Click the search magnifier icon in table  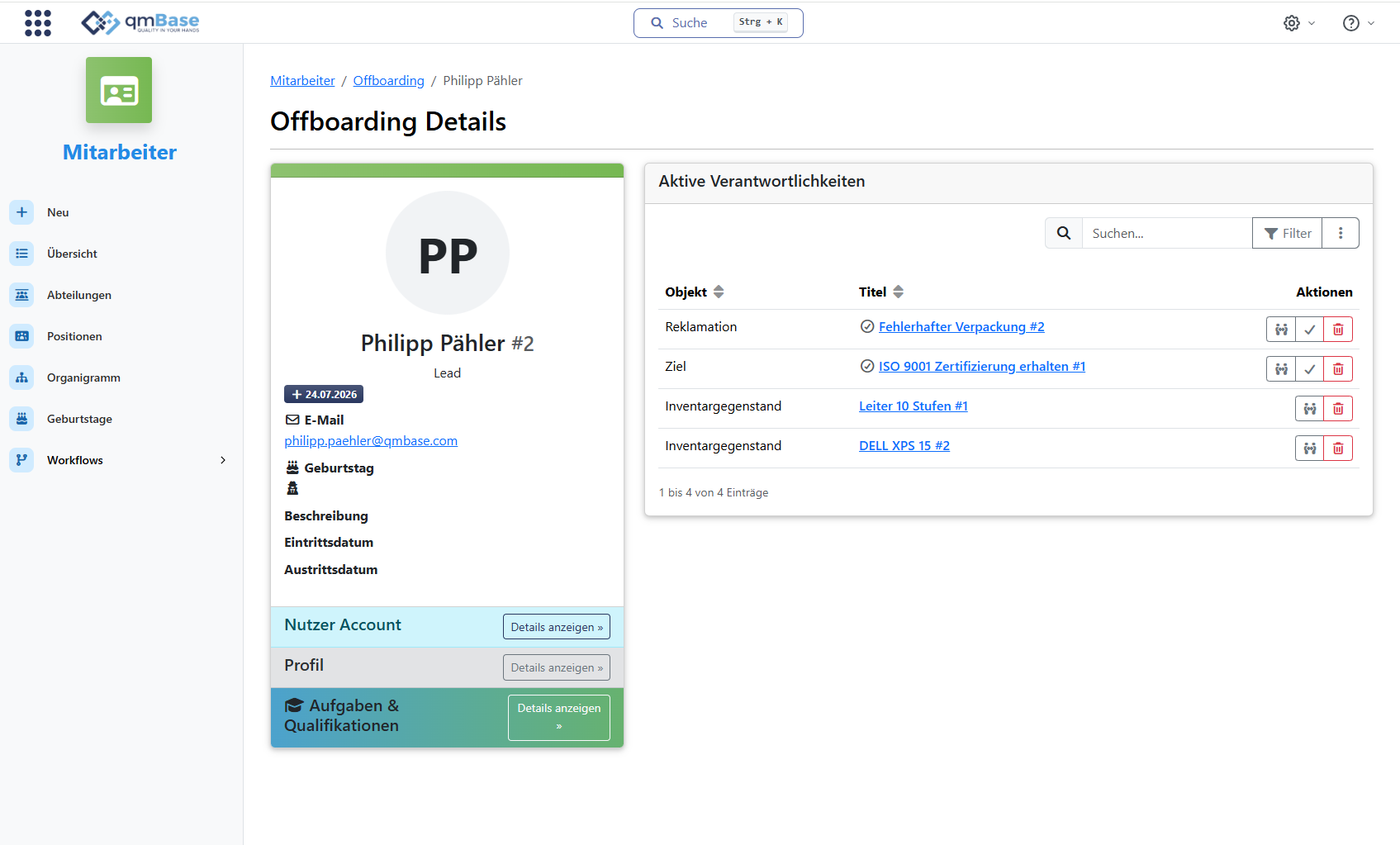pos(1064,233)
